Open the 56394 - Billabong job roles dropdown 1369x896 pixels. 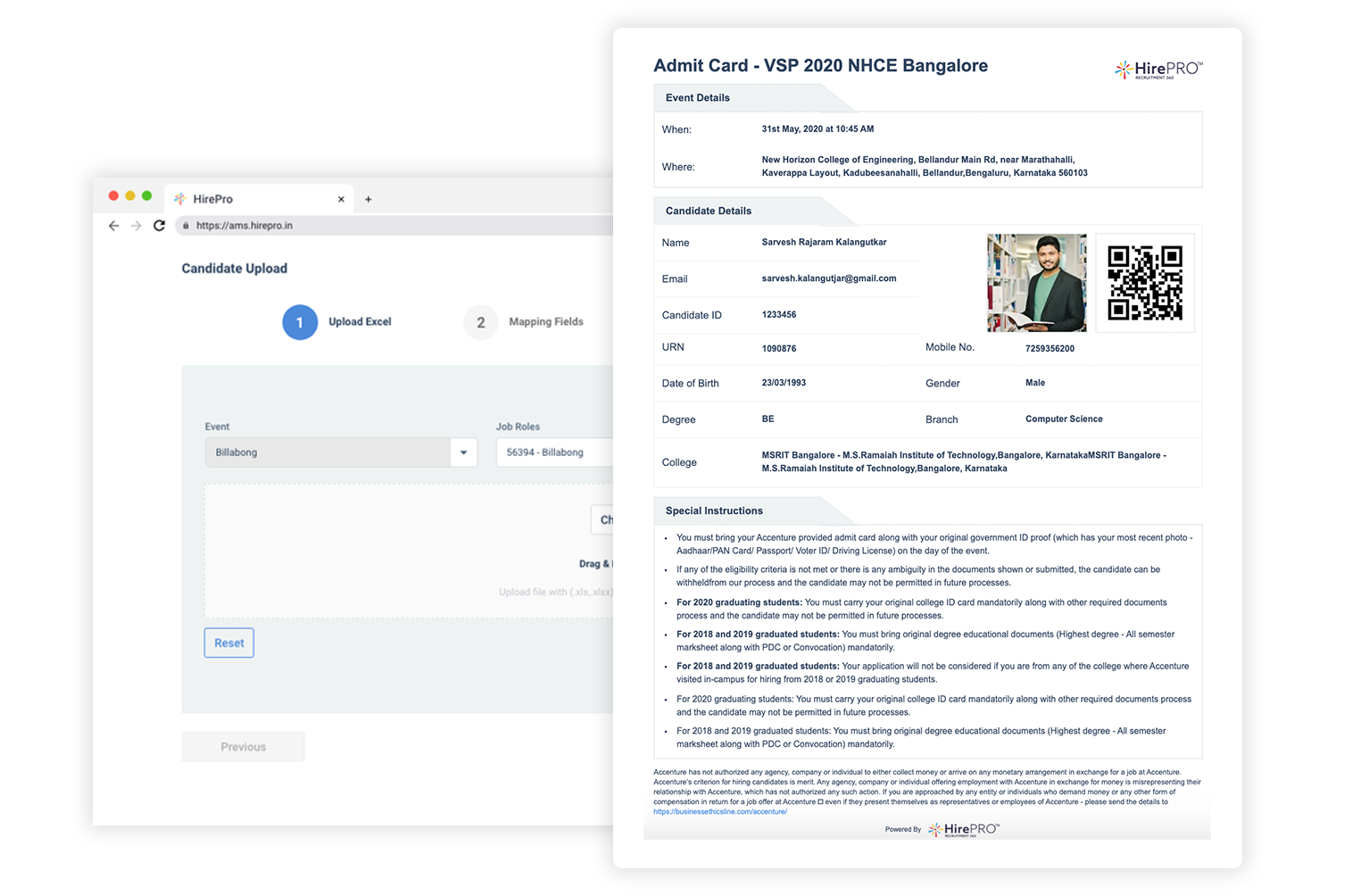[553, 452]
